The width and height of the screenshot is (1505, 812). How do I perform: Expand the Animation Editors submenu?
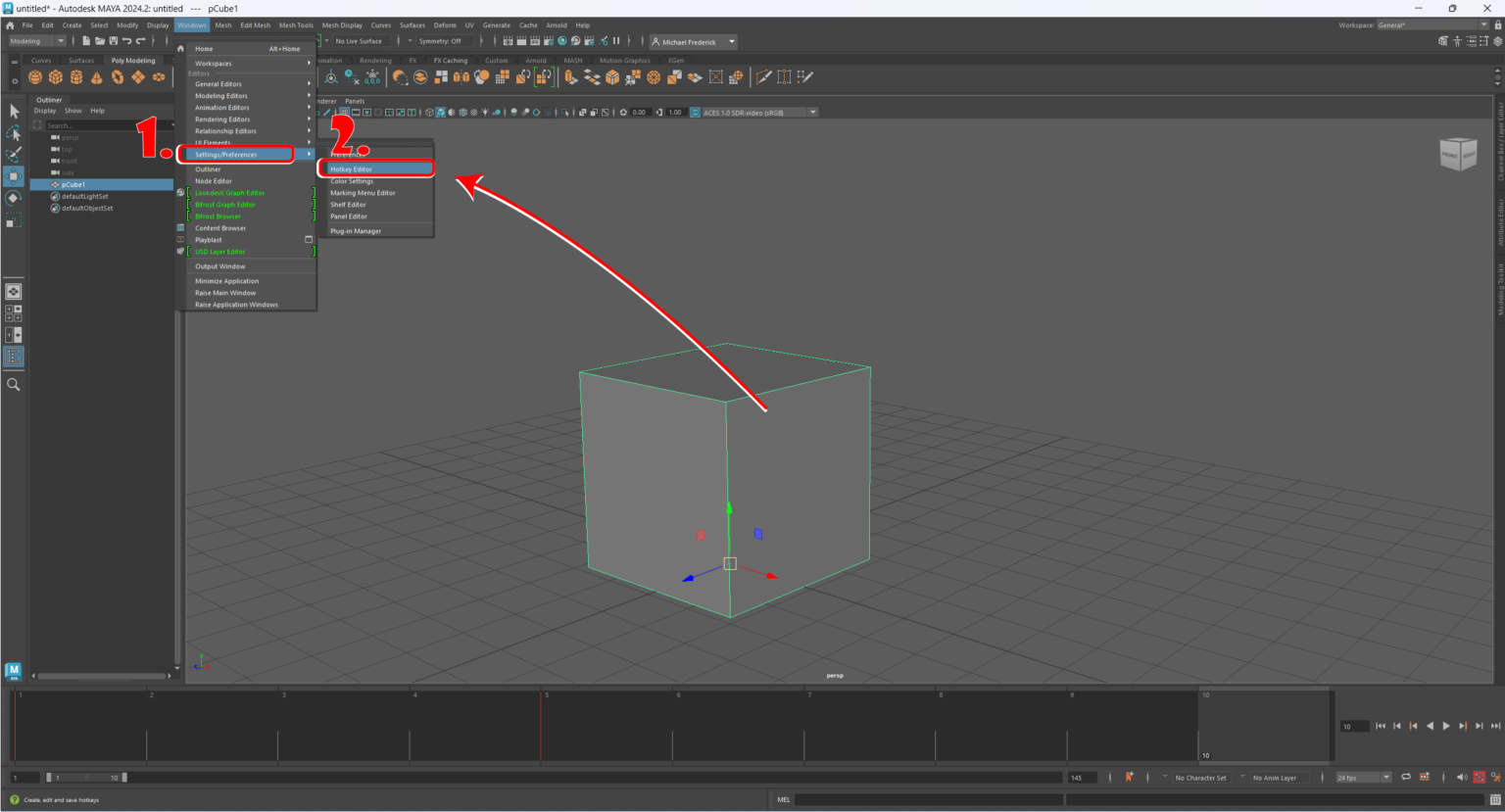(252, 108)
